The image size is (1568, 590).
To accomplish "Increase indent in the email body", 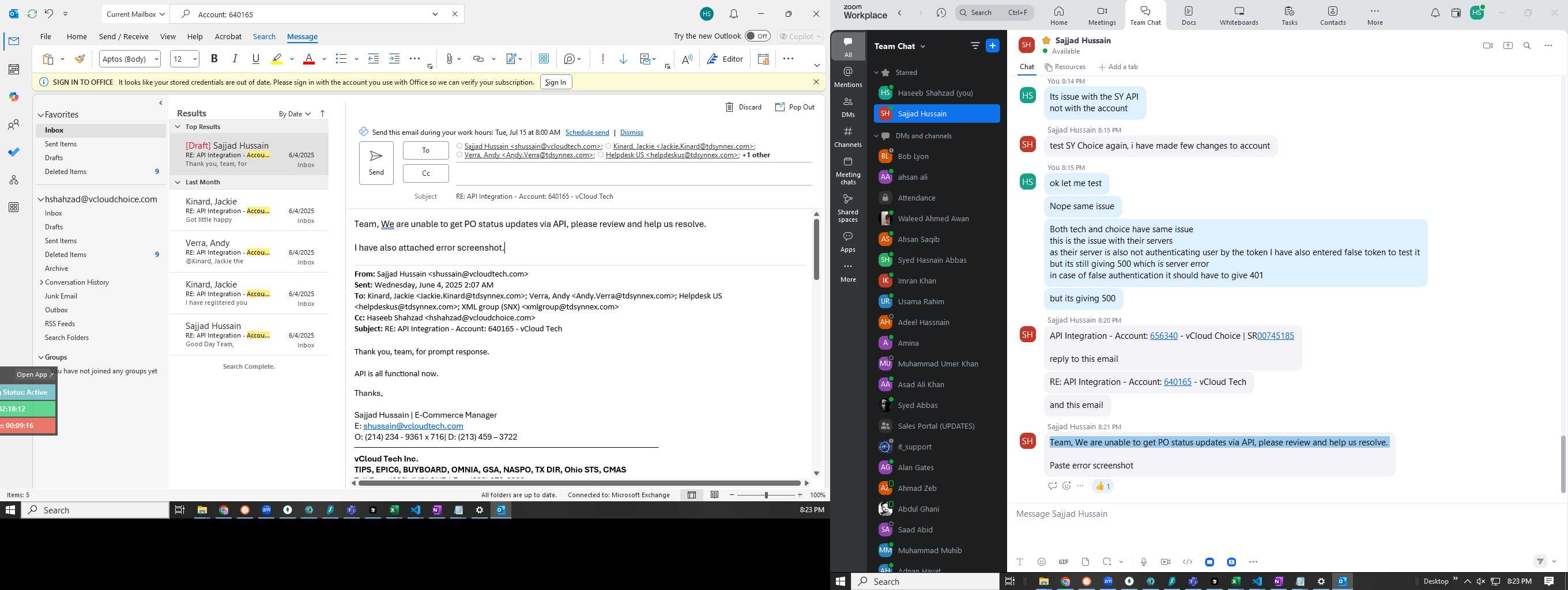I will 394,58.
